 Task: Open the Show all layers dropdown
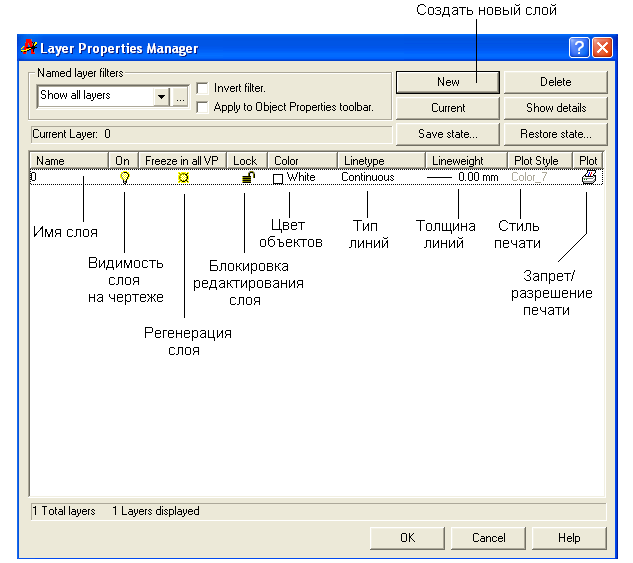click(x=161, y=96)
